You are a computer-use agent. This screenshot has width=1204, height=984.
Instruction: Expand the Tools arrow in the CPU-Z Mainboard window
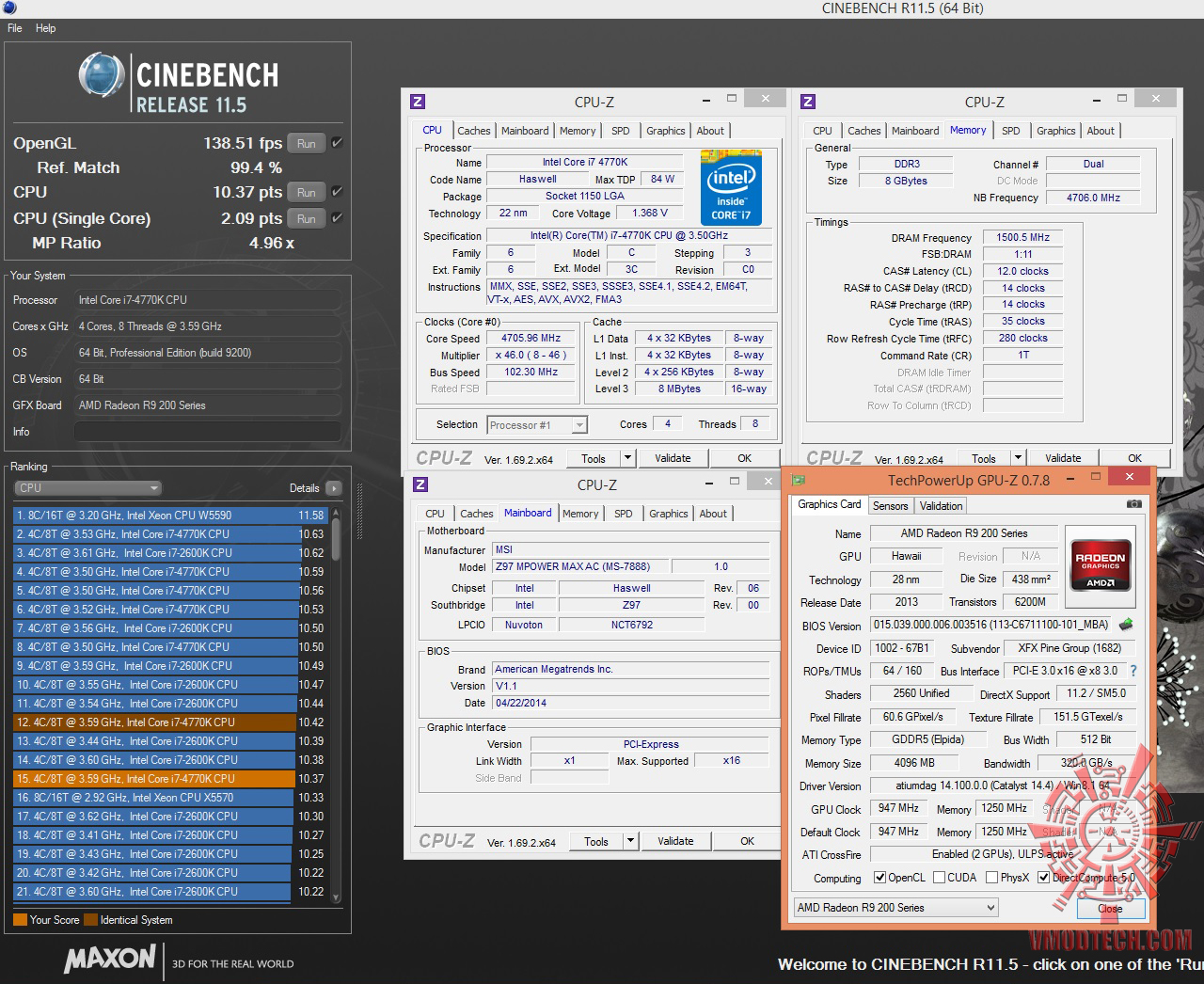(x=631, y=841)
